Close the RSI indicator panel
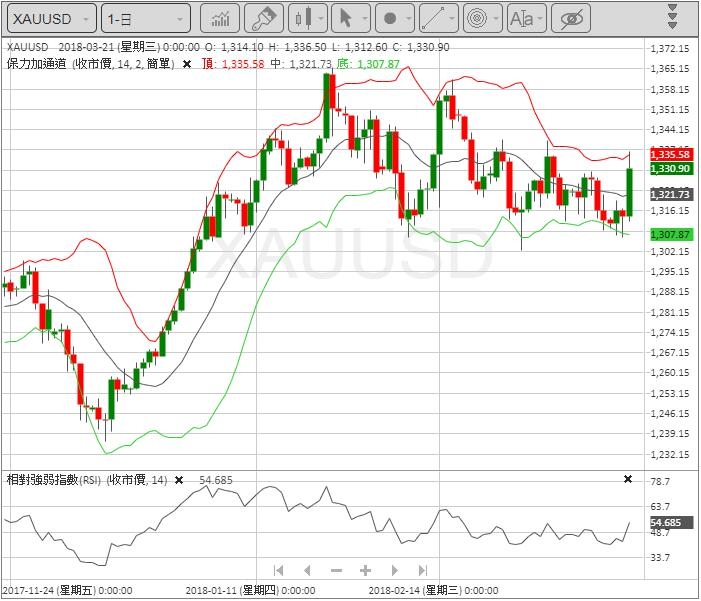 pos(628,480)
